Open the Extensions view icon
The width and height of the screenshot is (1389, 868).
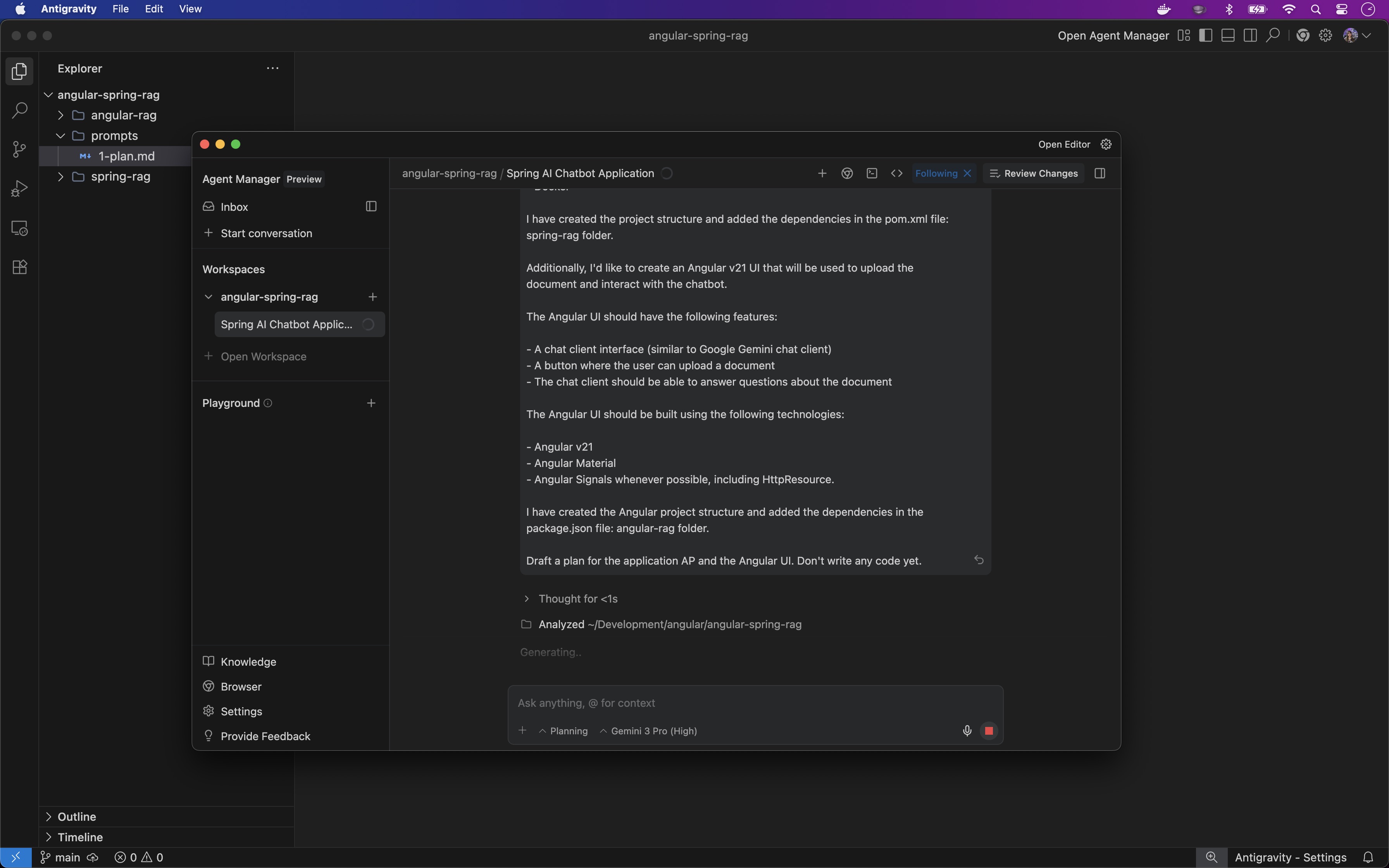click(19, 267)
